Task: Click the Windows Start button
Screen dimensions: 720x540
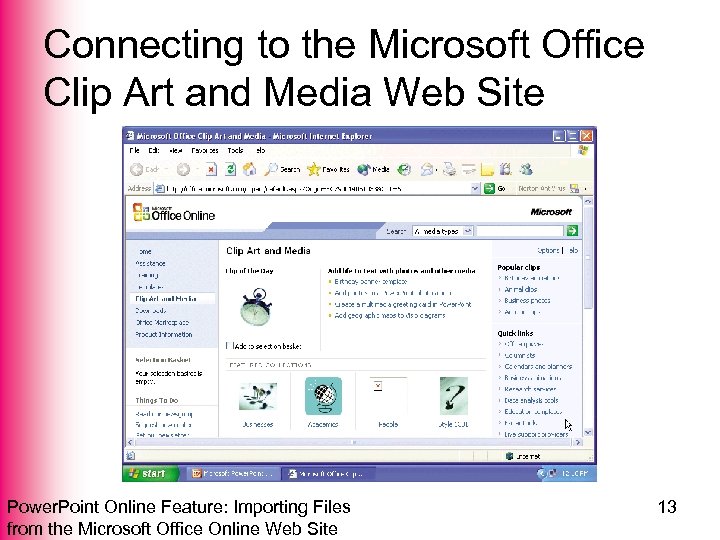Action: [x=151, y=473]
